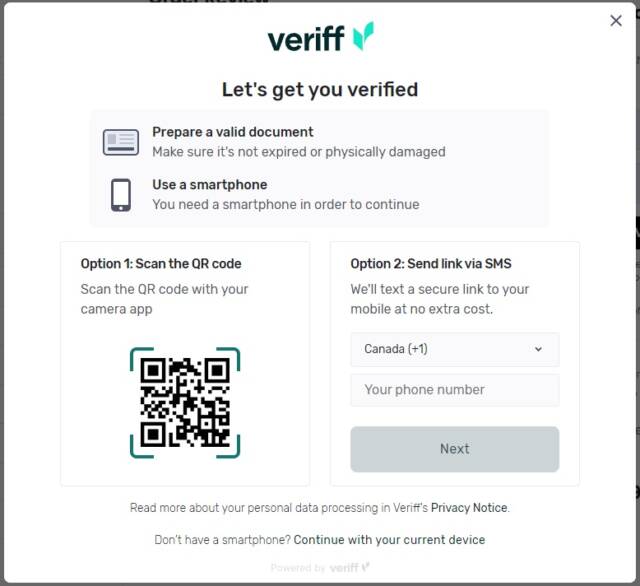
Task: Click the Option 2: Send link via SMS heading
Action: point(431,264)
